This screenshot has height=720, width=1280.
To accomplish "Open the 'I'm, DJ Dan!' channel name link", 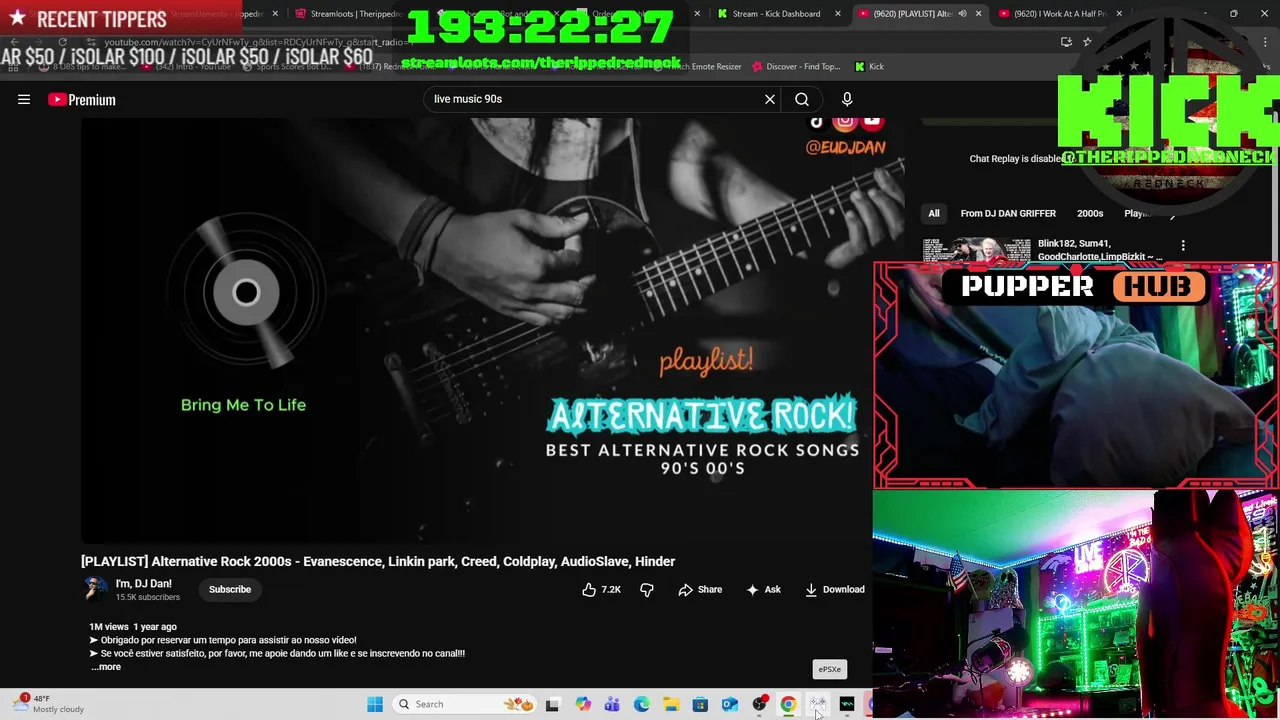I will point(143,583).
